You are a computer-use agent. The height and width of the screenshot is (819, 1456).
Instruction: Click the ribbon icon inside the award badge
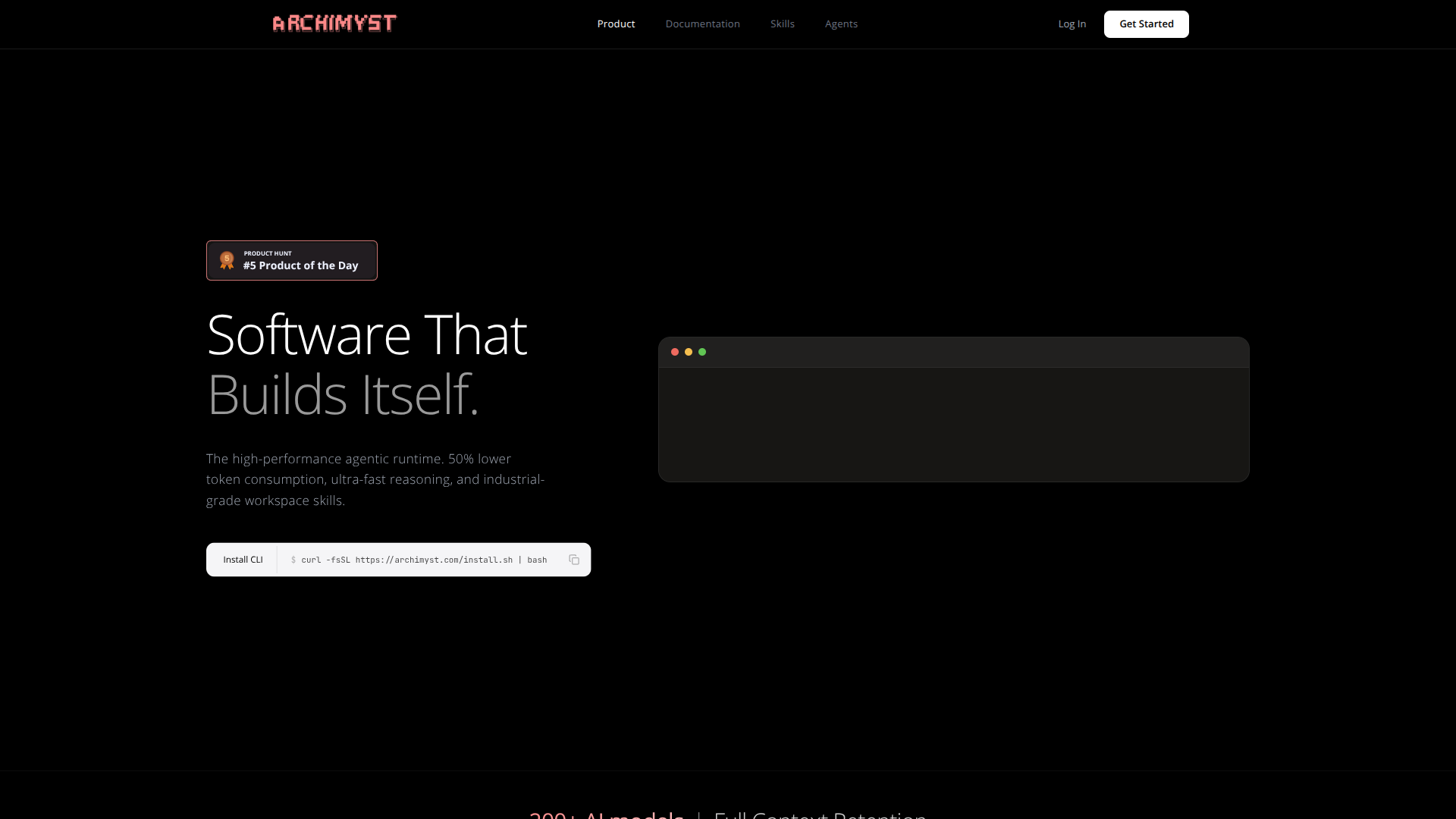(227, 260)
